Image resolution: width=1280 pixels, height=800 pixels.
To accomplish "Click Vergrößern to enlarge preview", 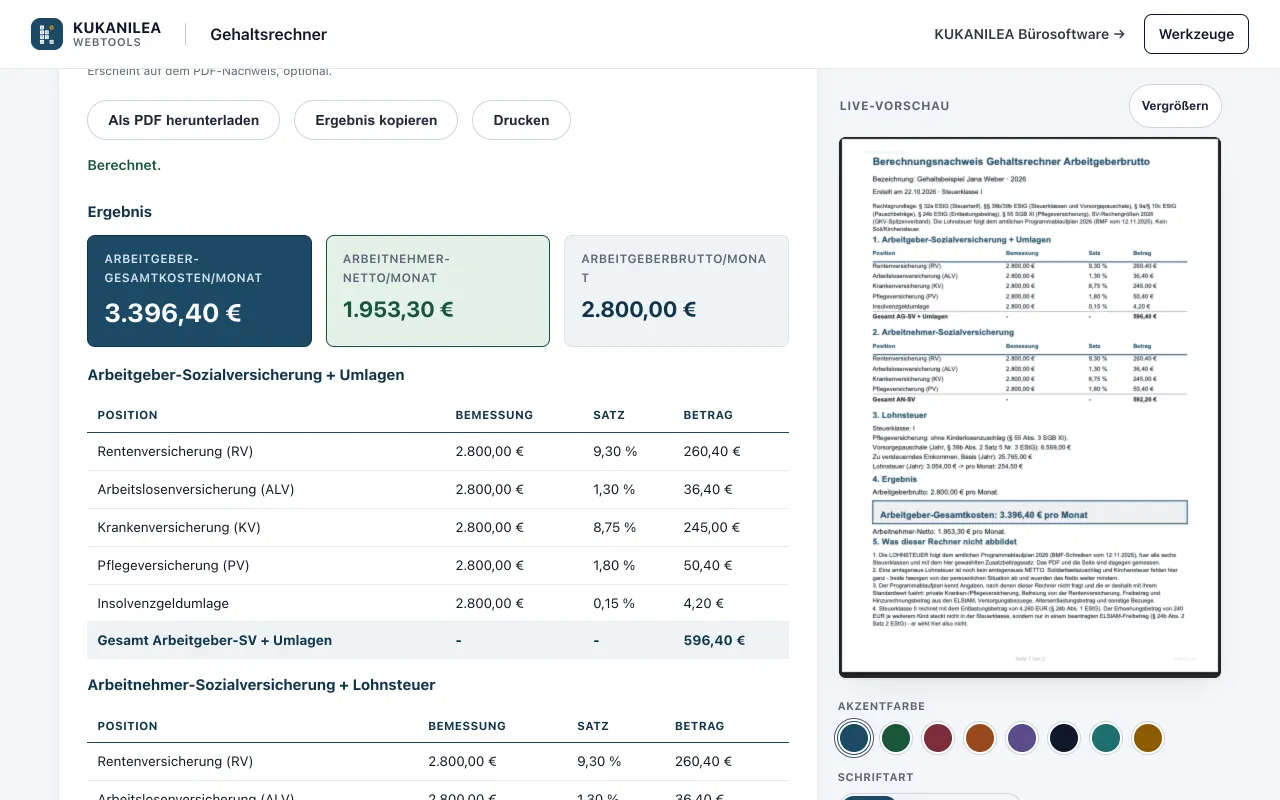I will [1175, 106].
